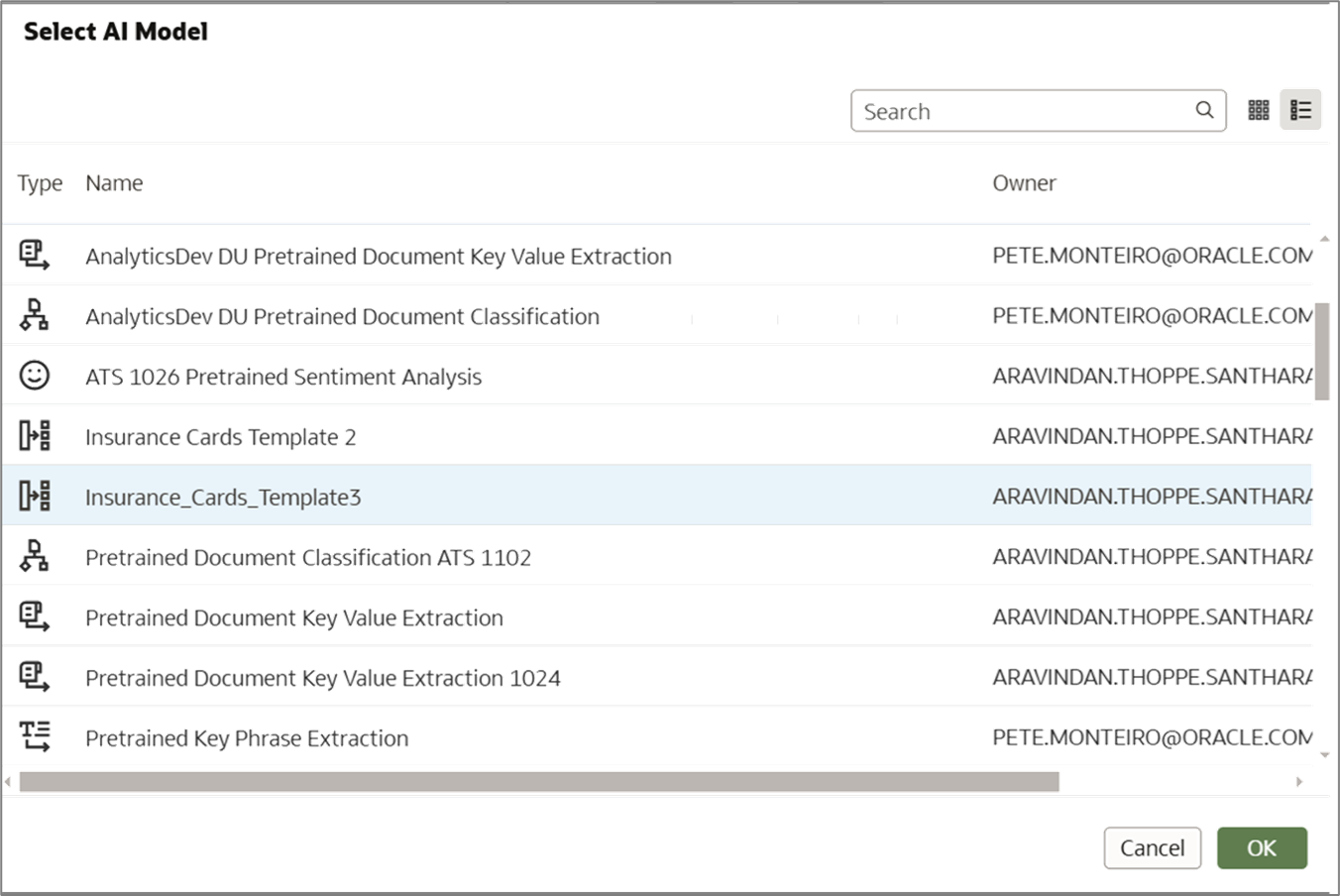Viewport: 1340px width, 896px height.
Task: Click the horizontal scrollbar thumb
Action: (x=539, y=782)
